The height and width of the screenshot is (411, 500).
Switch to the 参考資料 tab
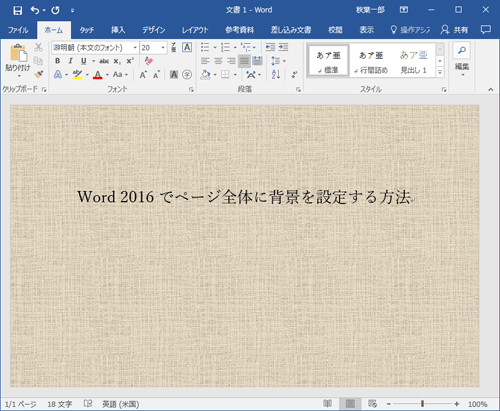[239, 30]
